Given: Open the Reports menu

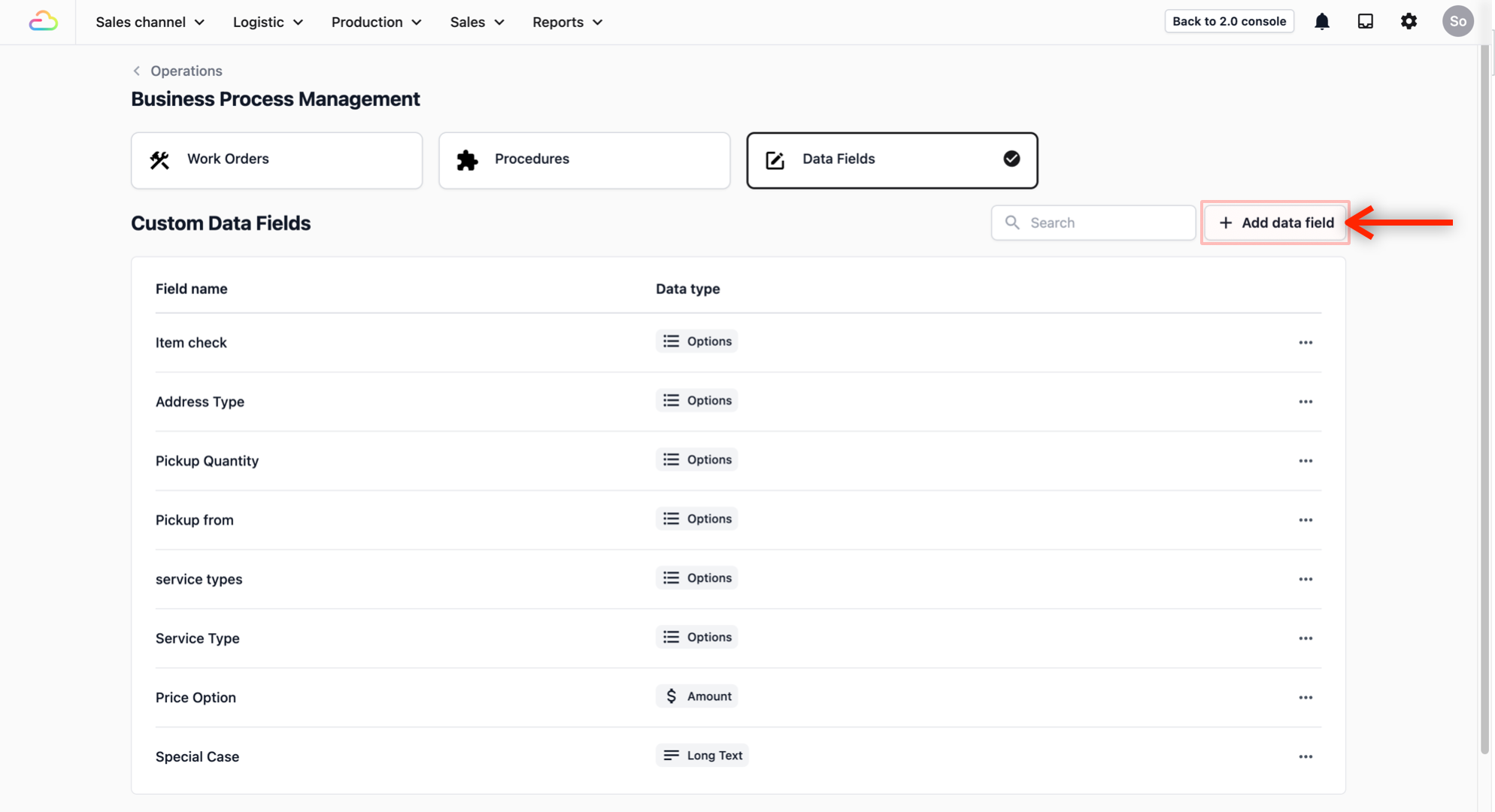Looking at the screenshot, I should tap(567, 22).
